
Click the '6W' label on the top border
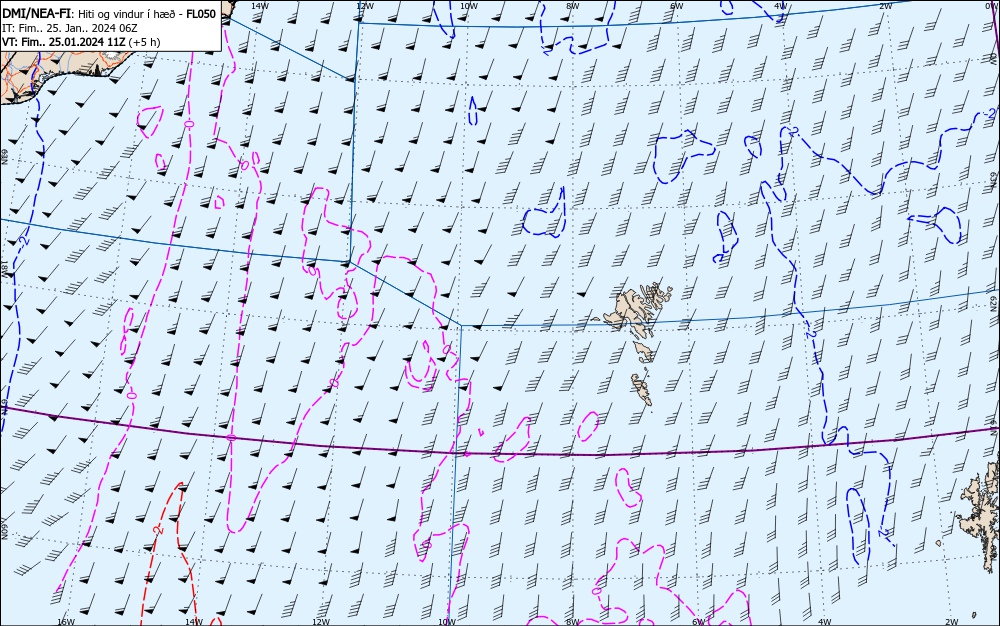pyautogui.click(x=677, y=5)
